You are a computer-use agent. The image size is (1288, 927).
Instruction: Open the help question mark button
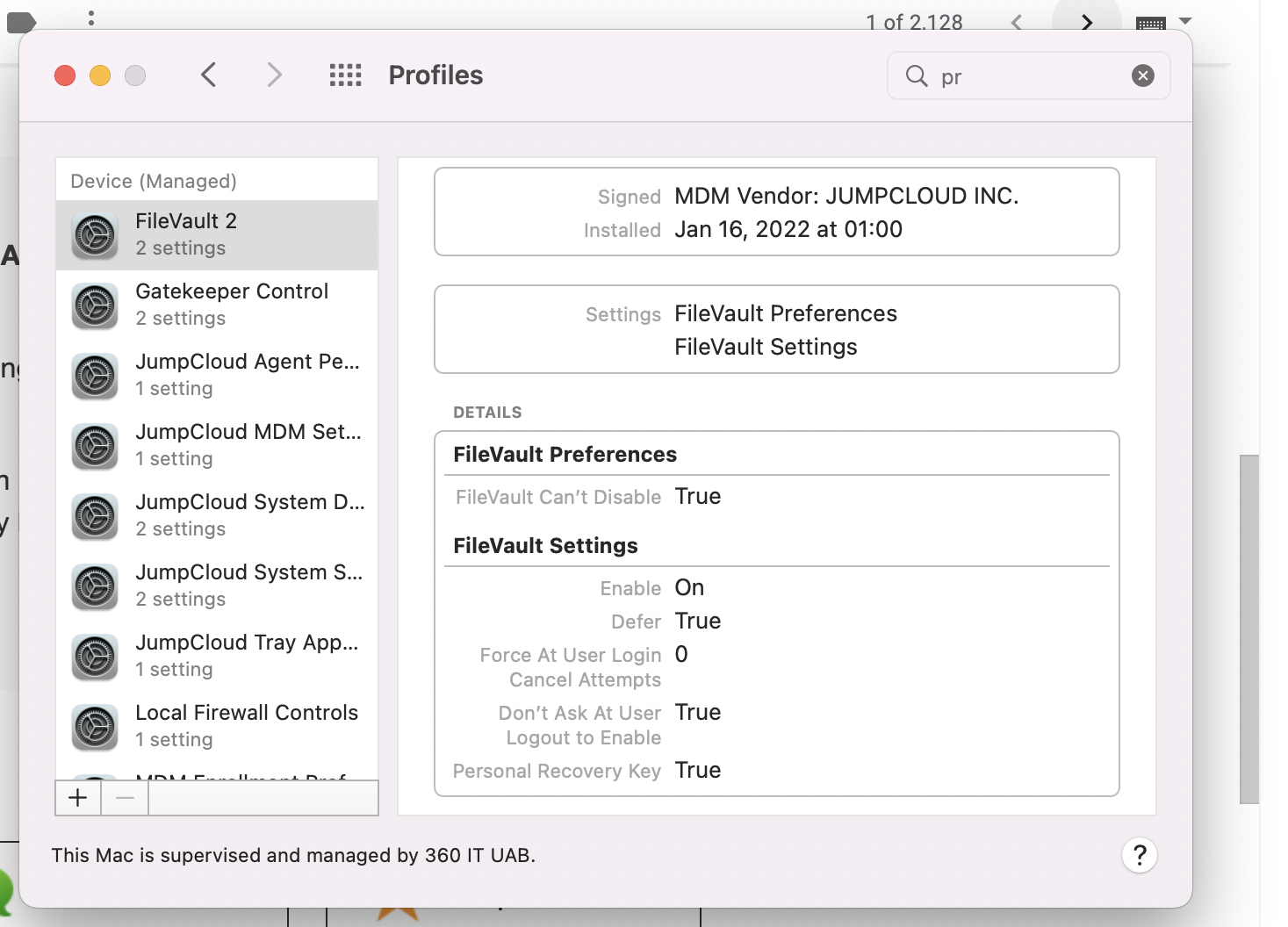pyautogui.click(x=1140, y=855)
